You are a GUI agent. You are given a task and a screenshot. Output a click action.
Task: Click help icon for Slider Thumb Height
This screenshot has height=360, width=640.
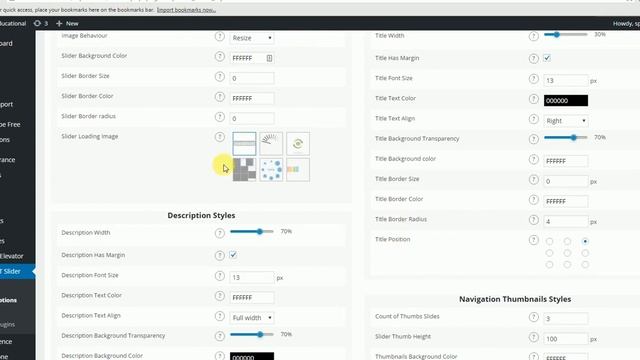[x=533, y=337]
